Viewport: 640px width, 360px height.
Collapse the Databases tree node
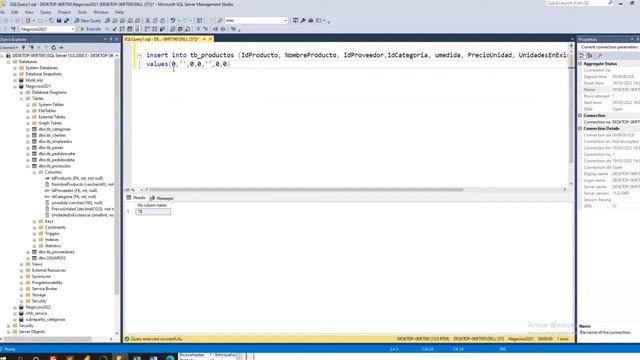point(9,62)
